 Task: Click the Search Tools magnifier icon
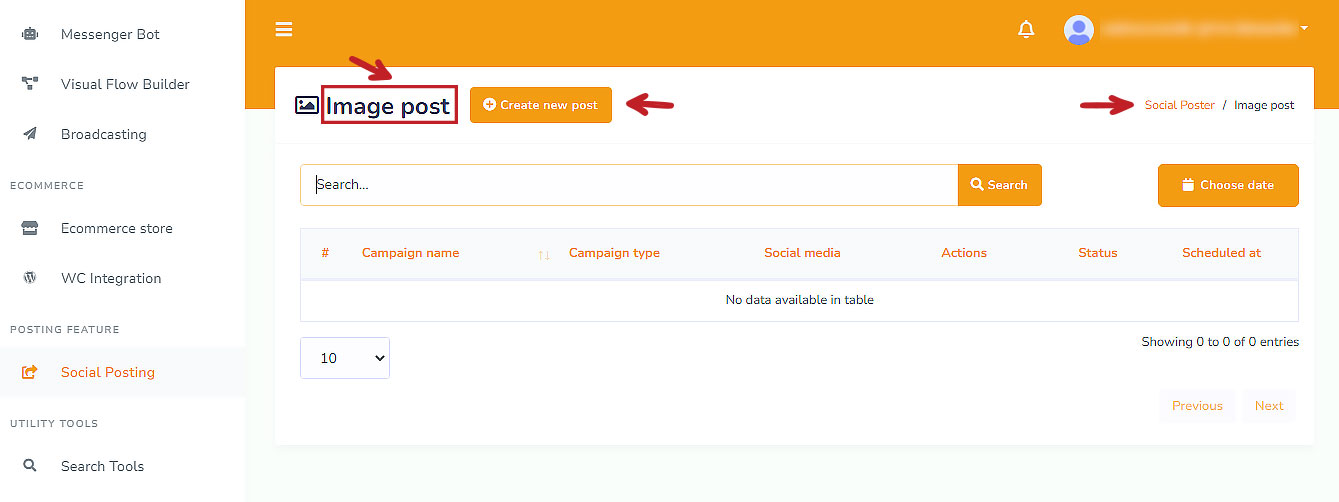tap(30, 466)
